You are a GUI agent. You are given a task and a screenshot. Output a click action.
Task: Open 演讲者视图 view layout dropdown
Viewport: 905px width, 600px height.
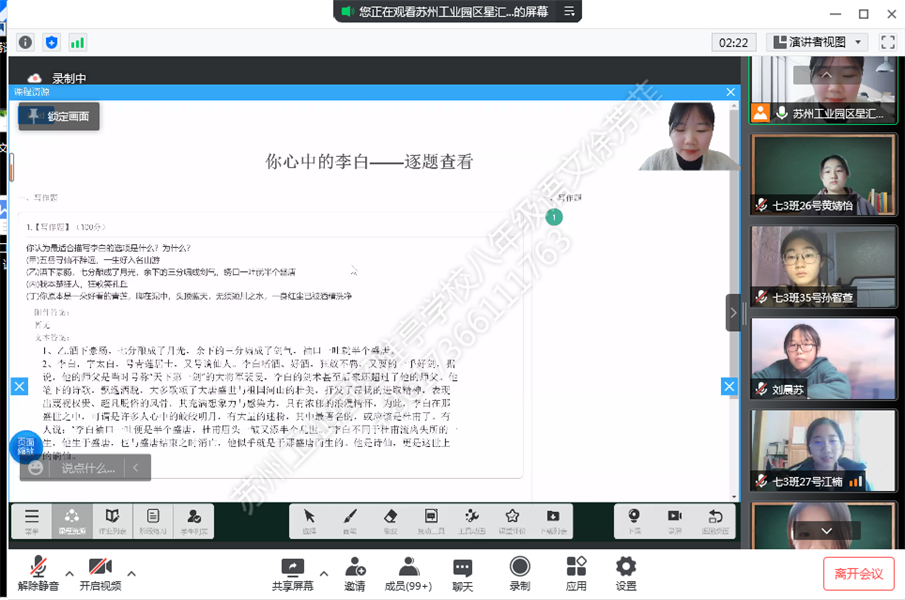[818, 42]
